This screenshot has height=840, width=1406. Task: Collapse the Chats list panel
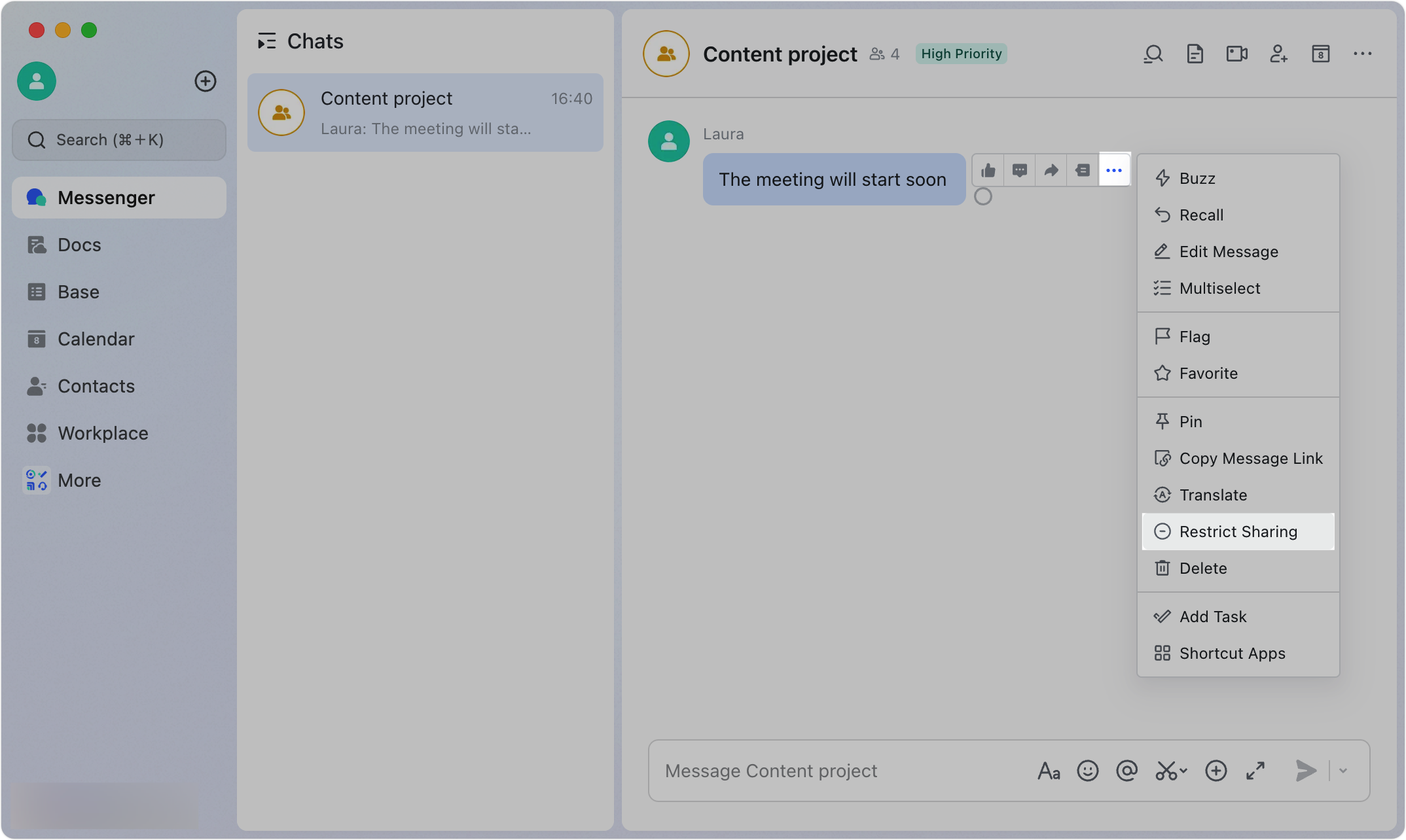(266, 41)
